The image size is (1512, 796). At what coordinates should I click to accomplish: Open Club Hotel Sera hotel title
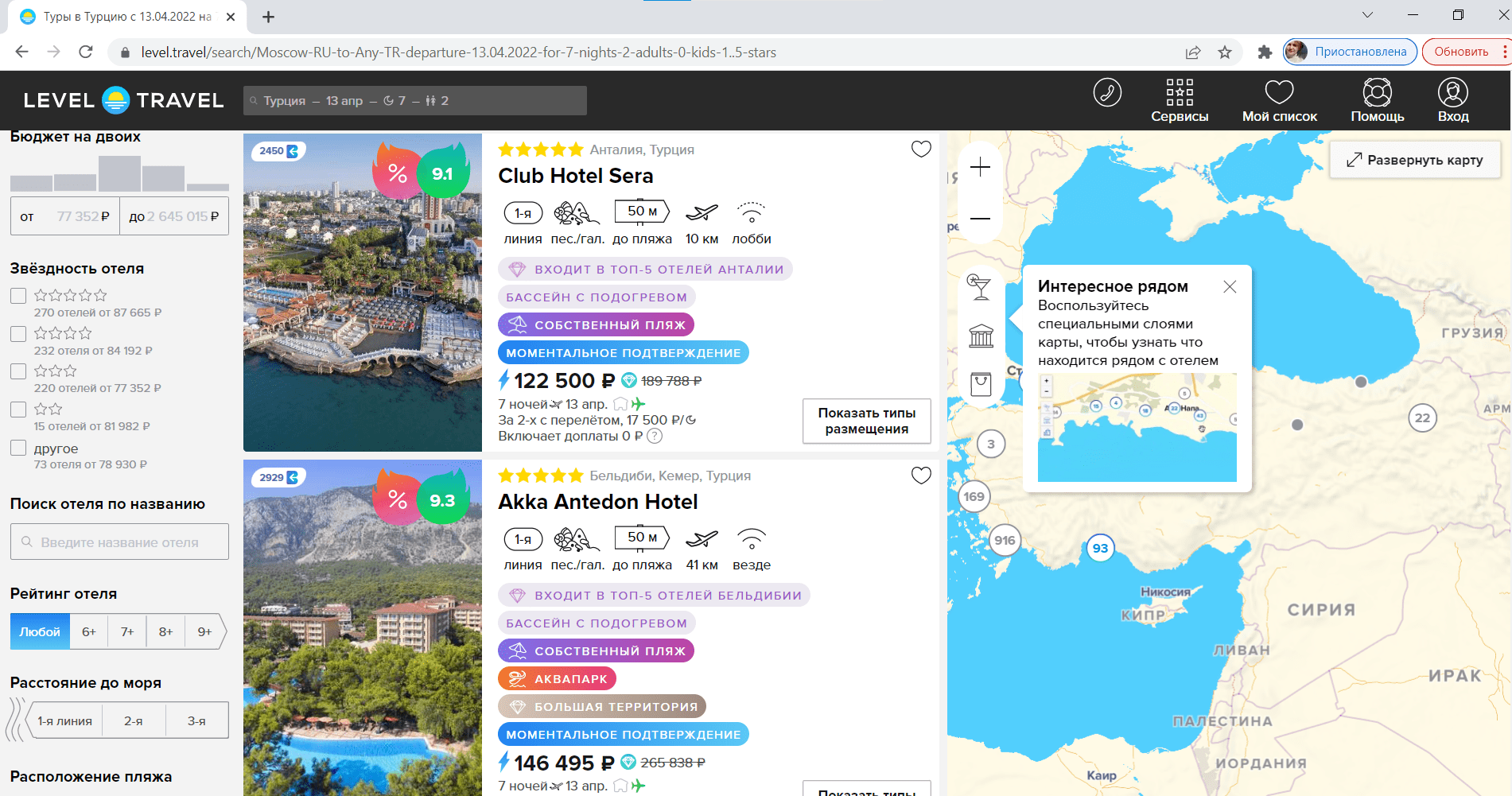576,176
